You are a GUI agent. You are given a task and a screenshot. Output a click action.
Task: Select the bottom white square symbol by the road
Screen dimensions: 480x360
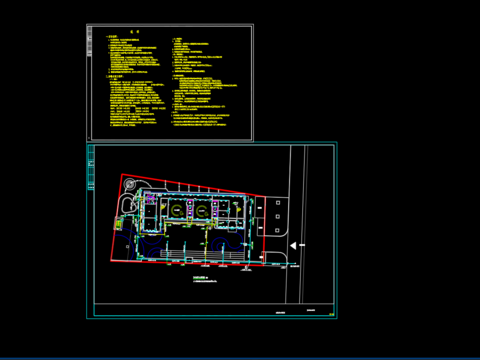(277, 230)
